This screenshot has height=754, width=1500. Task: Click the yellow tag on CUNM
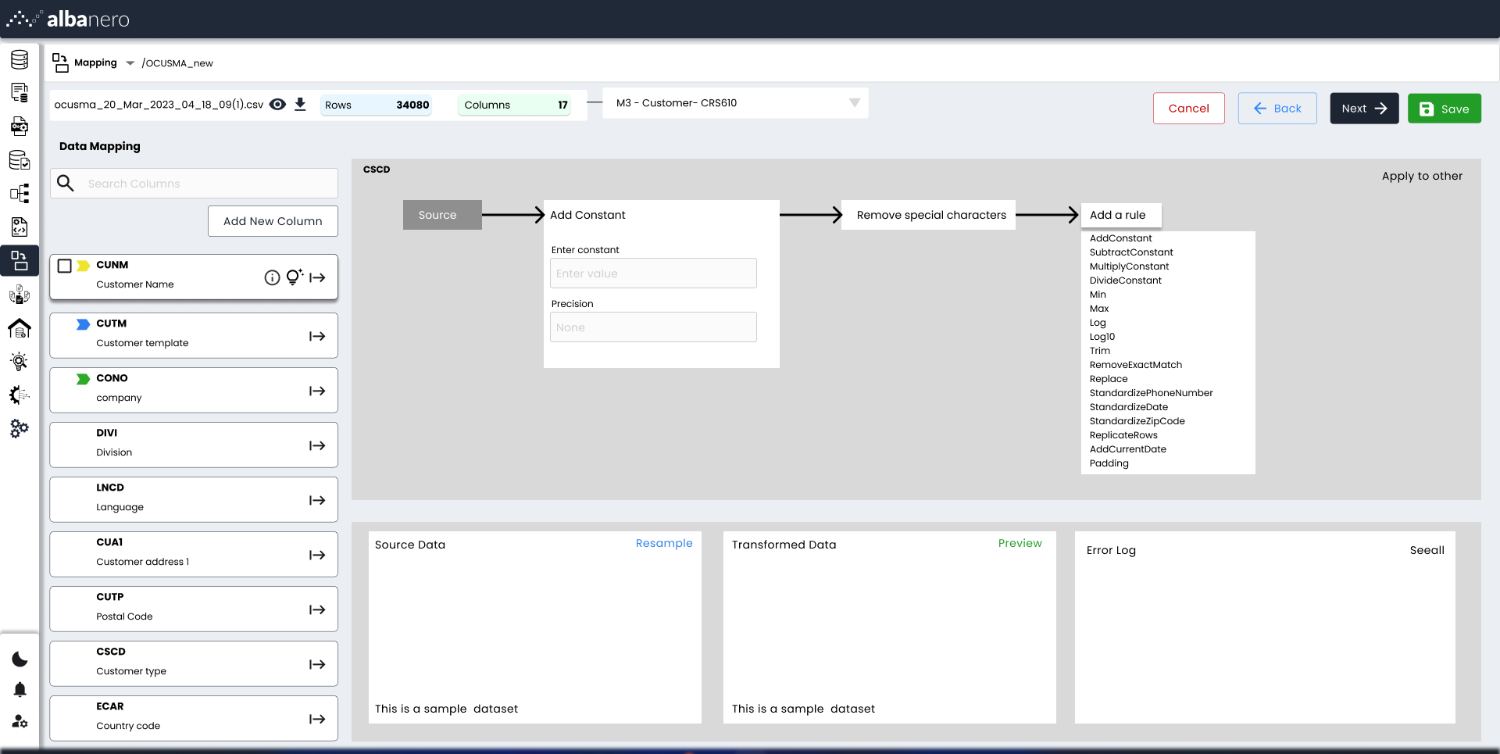(x=84, y=266)
